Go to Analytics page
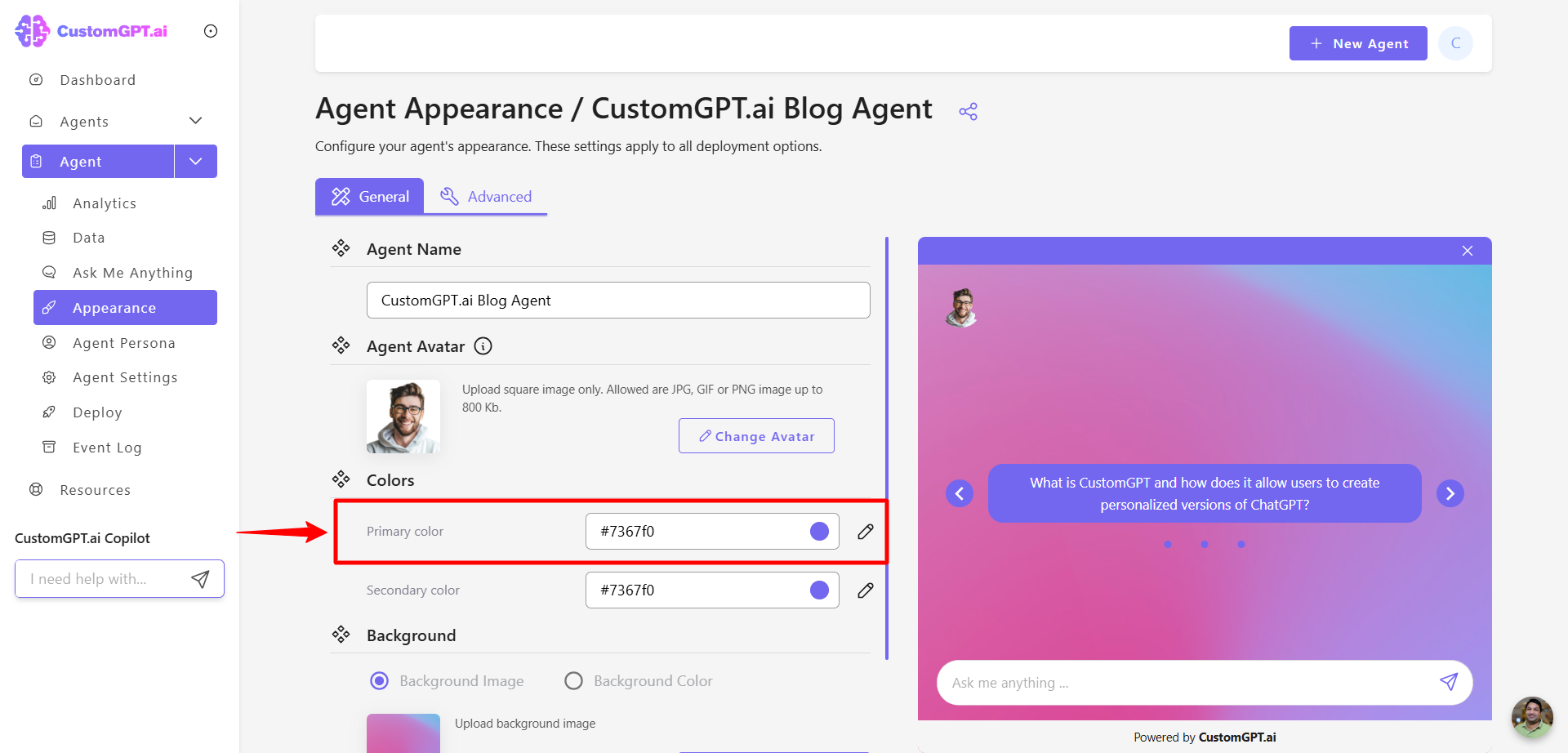This screenshot has height=753, width=1568. click(105, 203)
